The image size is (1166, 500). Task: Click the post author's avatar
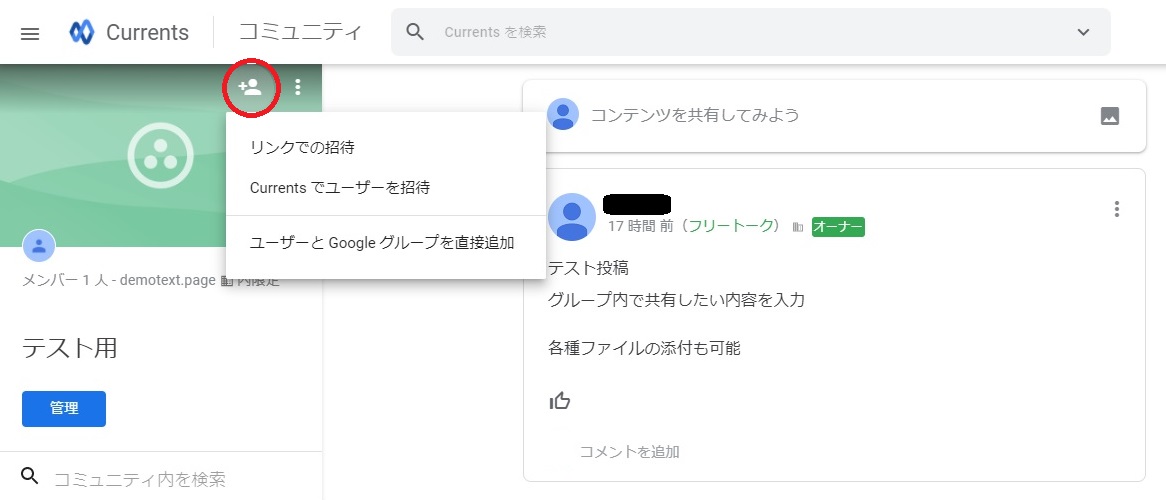pos(572,217)
